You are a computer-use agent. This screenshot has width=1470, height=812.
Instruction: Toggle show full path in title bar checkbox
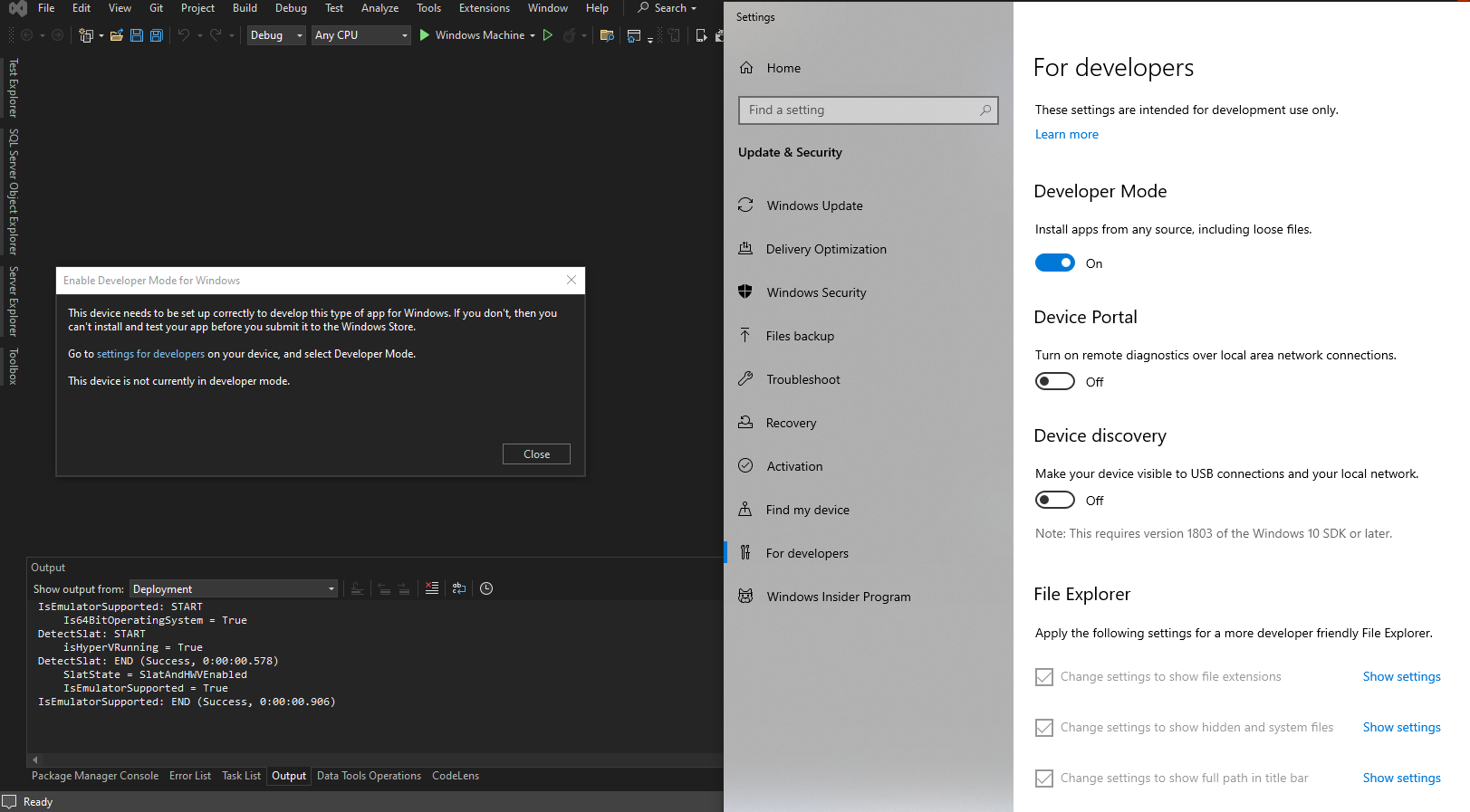(x=1044, y=779)
